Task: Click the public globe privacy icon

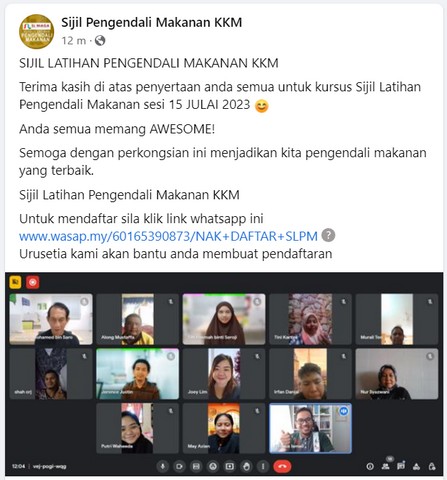Action: click(100, 41)
